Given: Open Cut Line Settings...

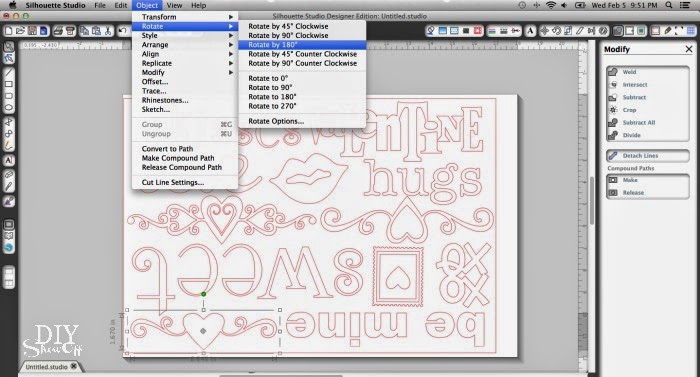Looking at the screenshot, I should 185,183.
